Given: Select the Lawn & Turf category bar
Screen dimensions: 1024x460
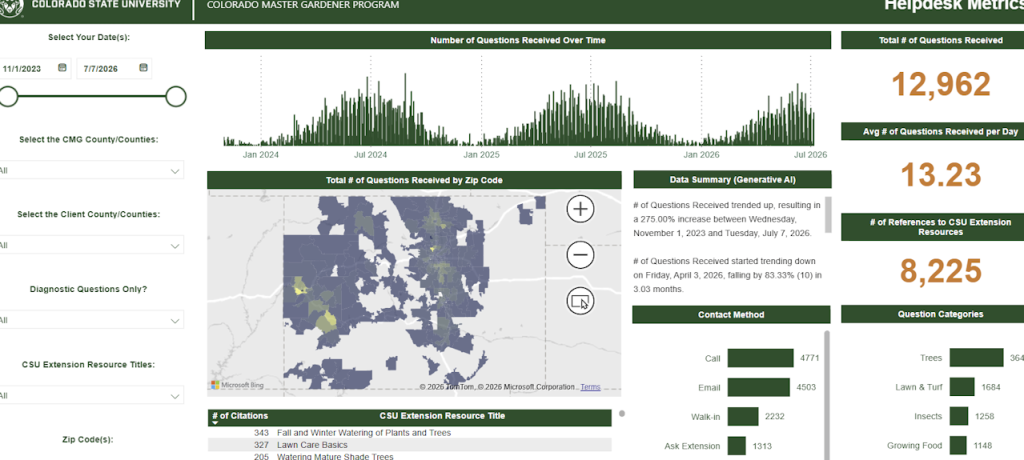Looking at the screenshot, I should [962, 387].
